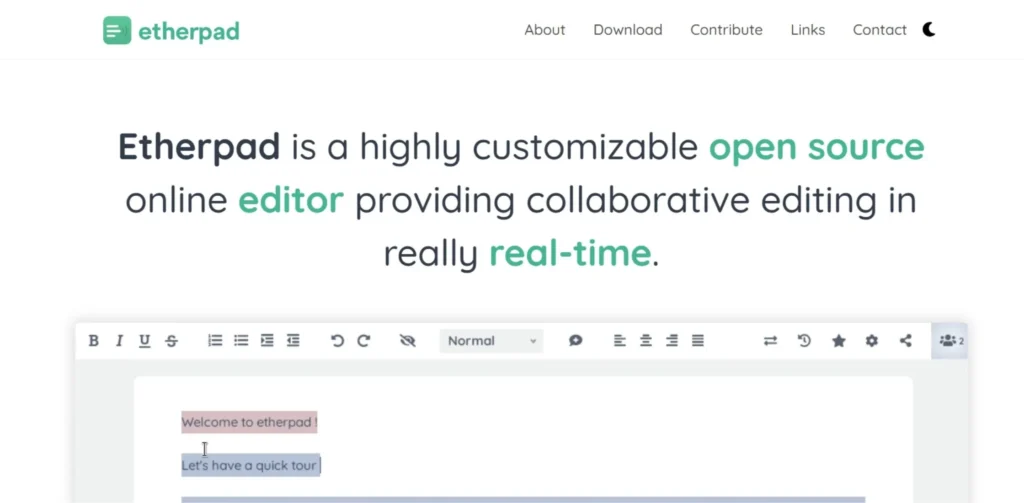Open import/export with arrows icon
The width and height of the screenshot is (1024, 503).
tap(771, 340)
